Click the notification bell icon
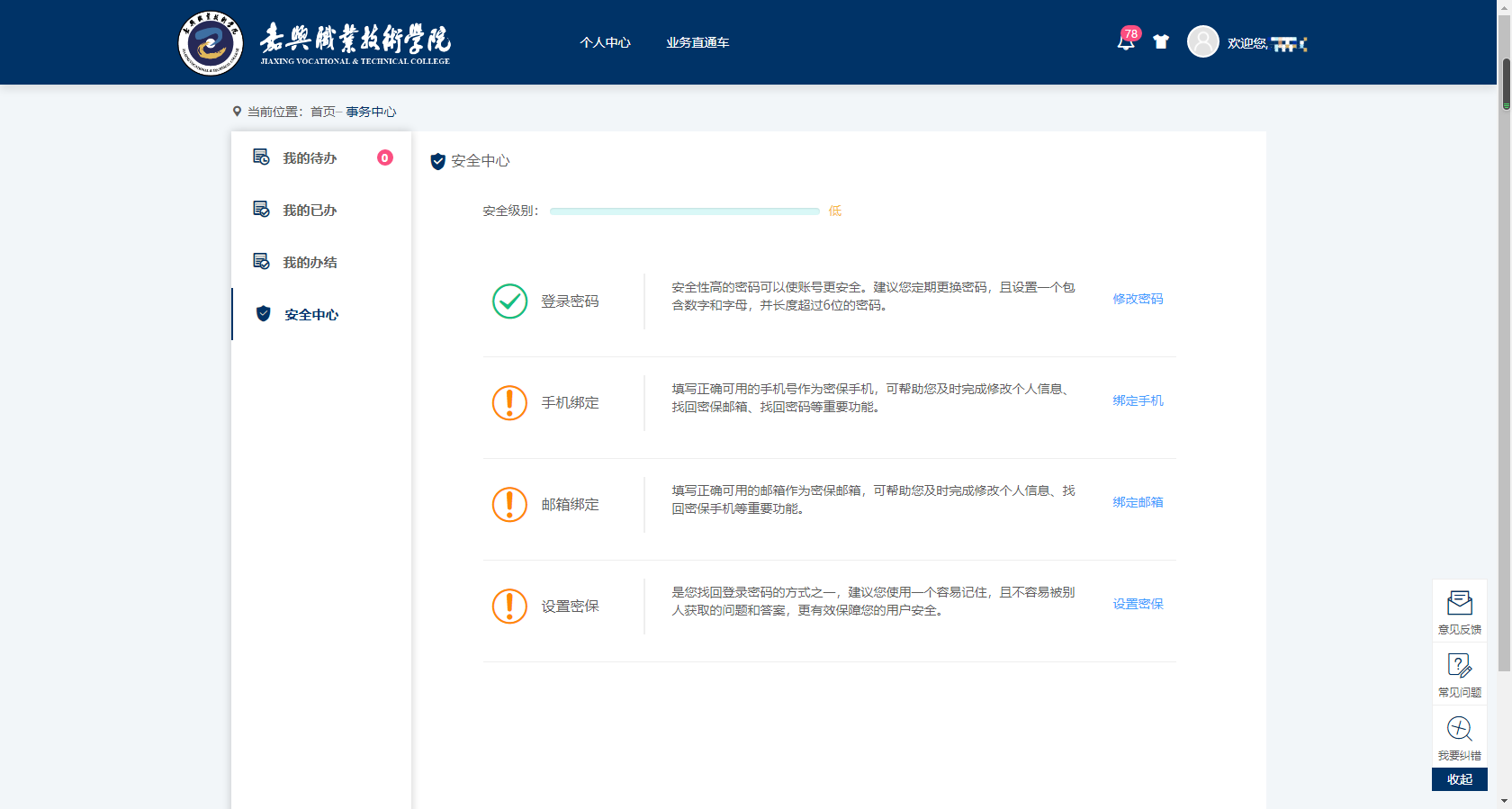1512x809 pixels. 1125,41
